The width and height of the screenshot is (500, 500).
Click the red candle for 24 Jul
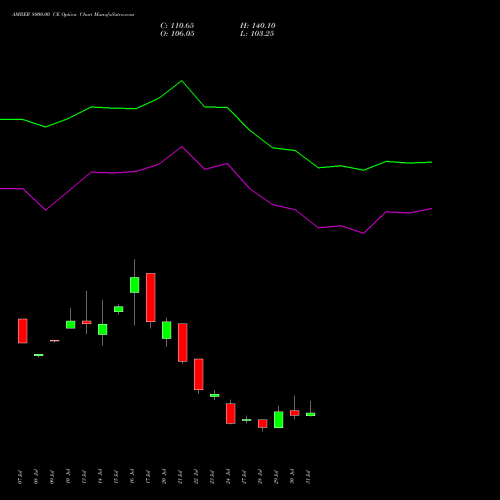231,414
